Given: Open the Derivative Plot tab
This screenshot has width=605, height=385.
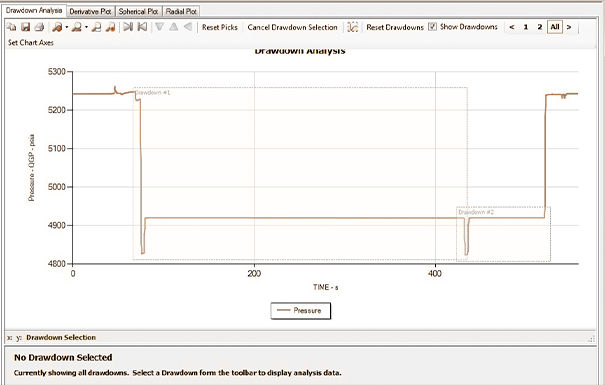Looking at the screenshot, I should pyautogui.click(x=90, y=11).
